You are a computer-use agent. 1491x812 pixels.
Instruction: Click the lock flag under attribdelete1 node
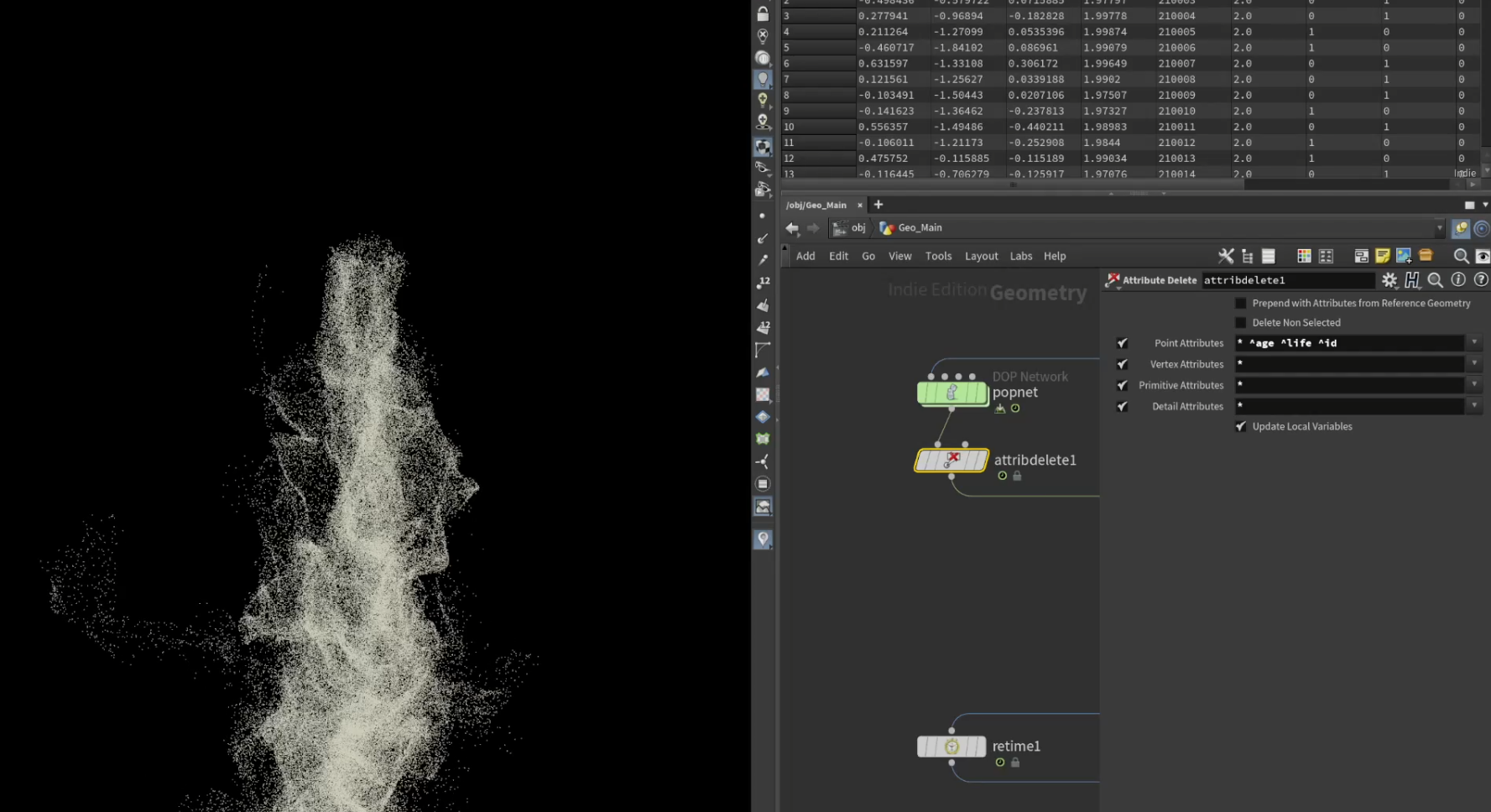click(1017, 476)
